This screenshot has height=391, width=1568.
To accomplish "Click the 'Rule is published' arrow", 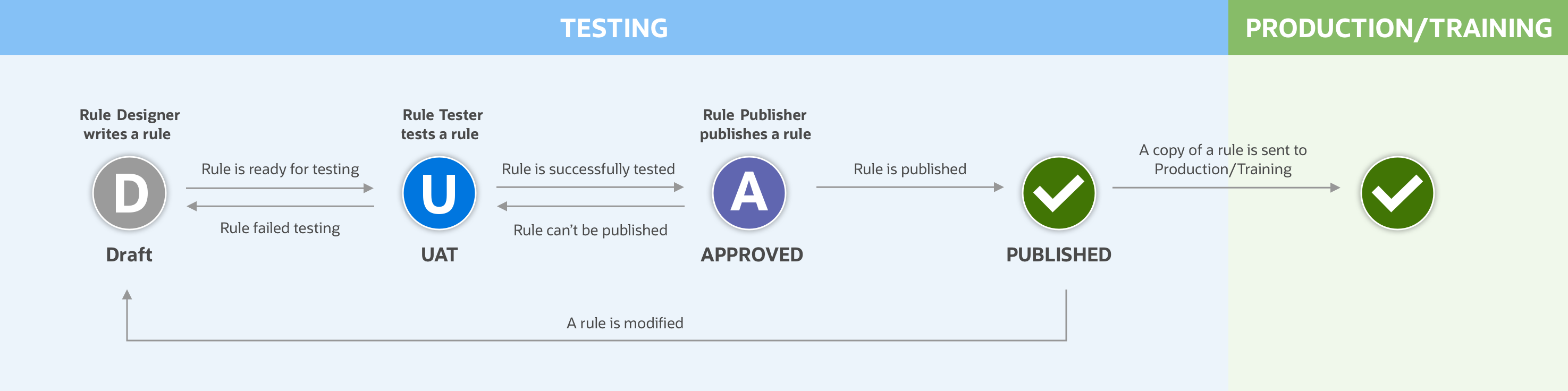I will (x=910, y=188).
